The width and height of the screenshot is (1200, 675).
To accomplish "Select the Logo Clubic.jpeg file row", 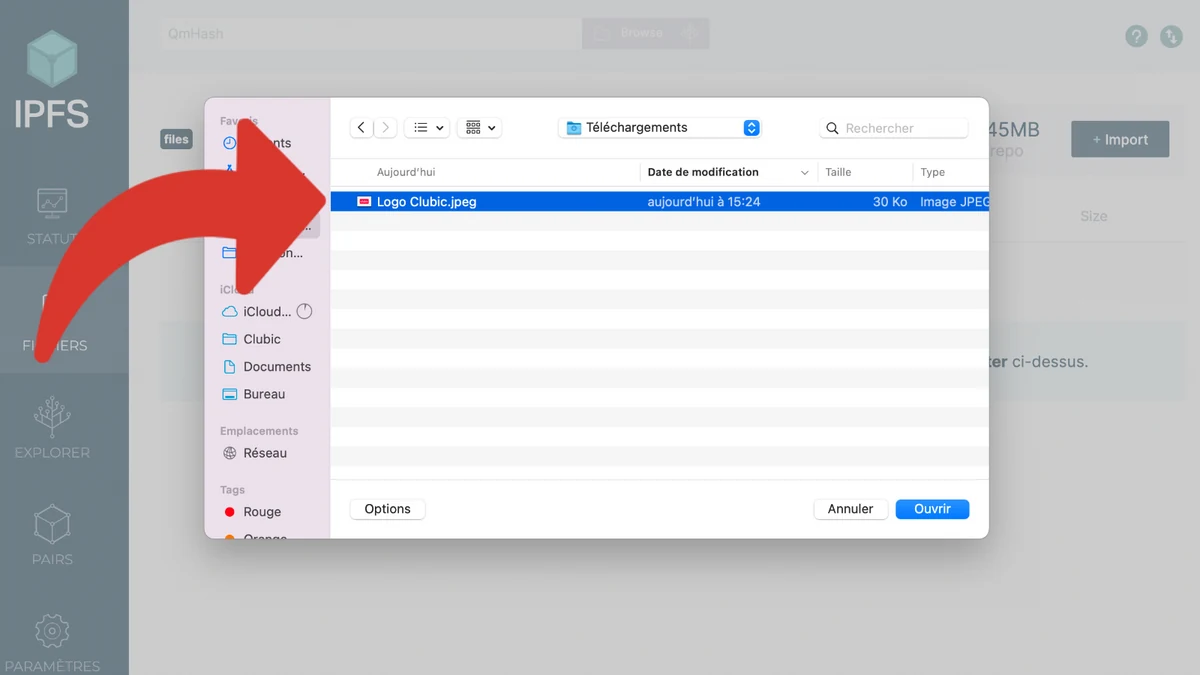I will pos(660,202).
